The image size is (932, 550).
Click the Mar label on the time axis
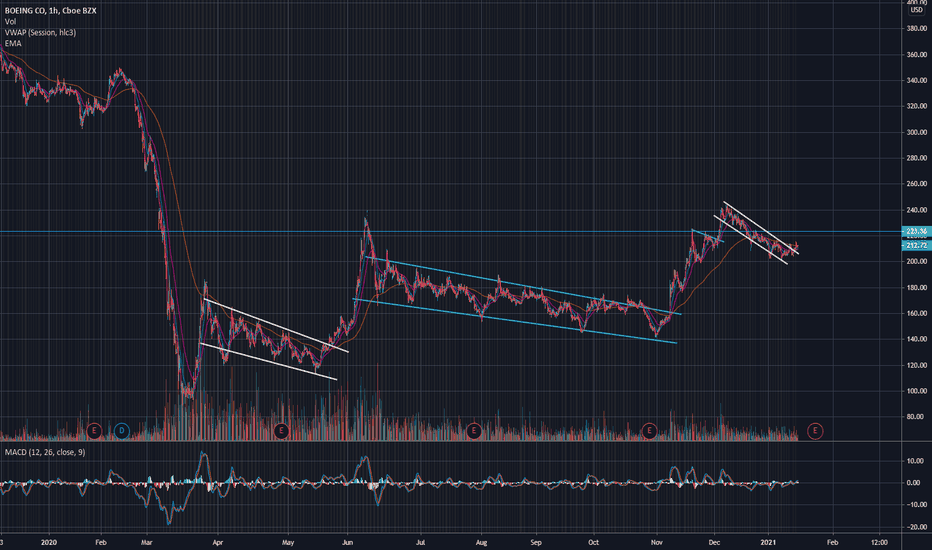tap(147, 542)
